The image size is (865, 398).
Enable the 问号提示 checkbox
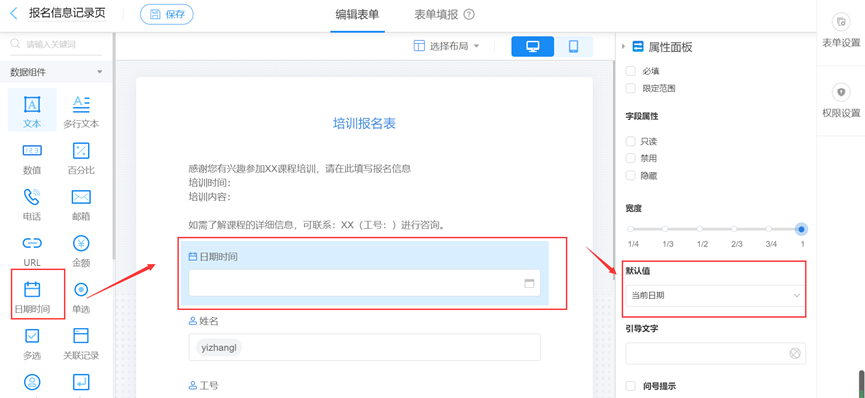tap(631, 386)
